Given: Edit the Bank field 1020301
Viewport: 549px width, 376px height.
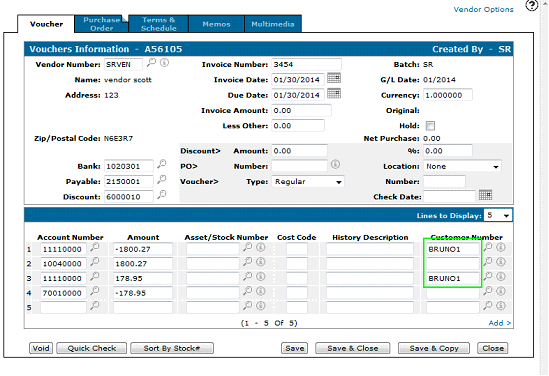Looking at the screenshot, I should tap(128, 166).
